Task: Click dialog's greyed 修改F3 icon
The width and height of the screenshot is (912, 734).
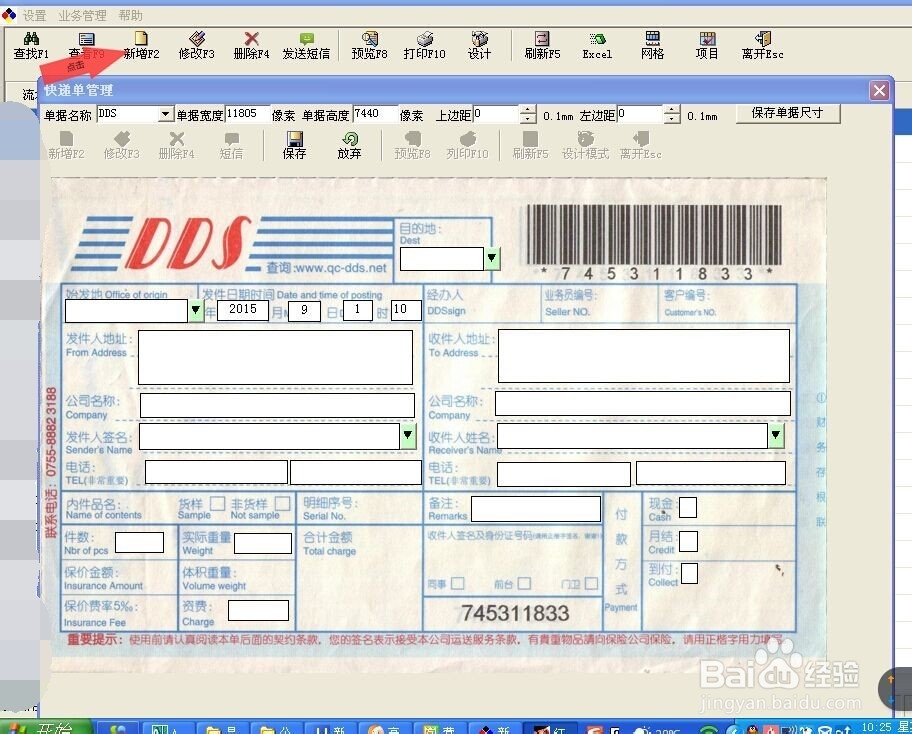Action: tap(122, 139)
